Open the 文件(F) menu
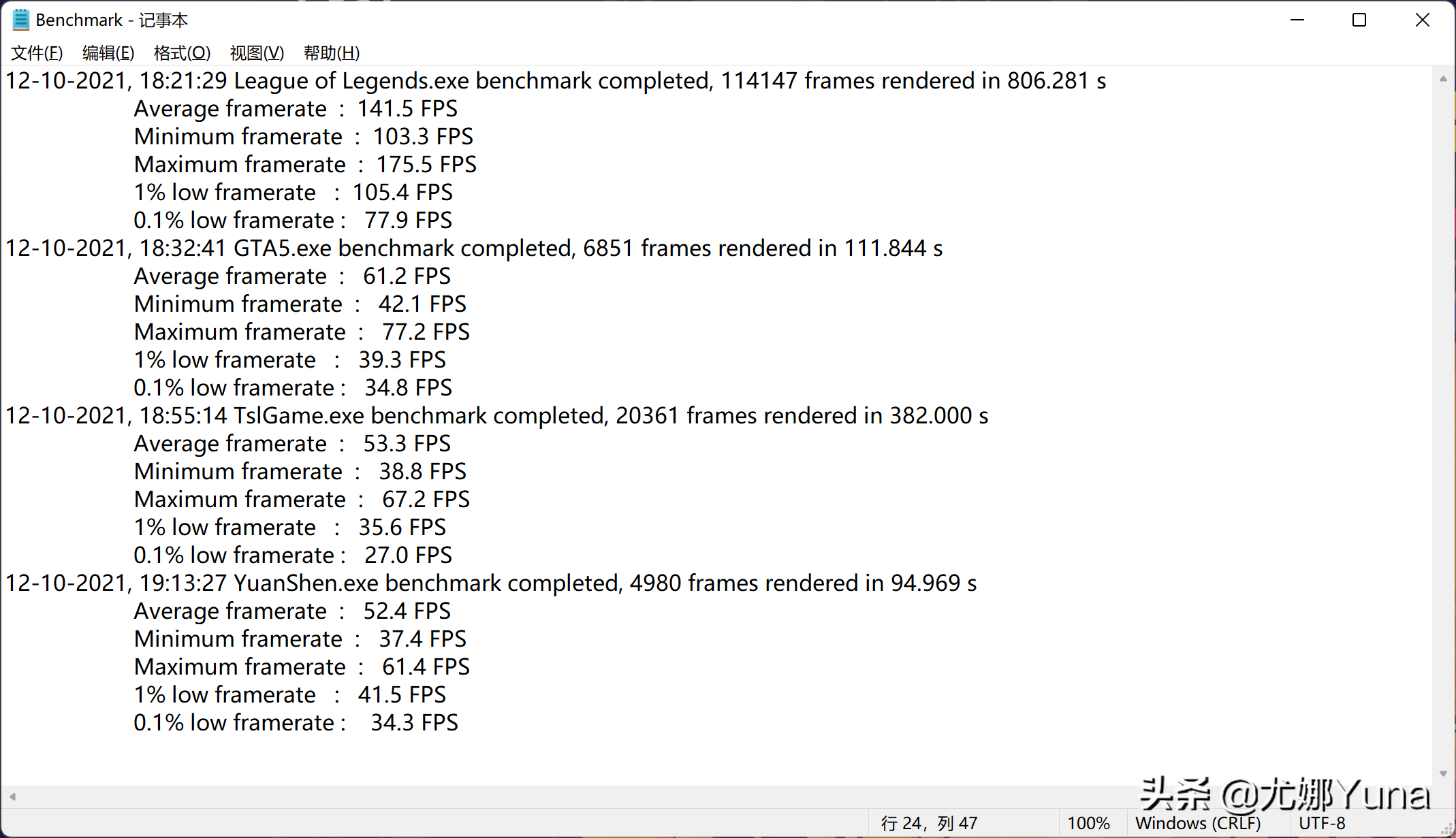Image resolution: width=1456 pixels, height=838 pixels. click(37, 53)
